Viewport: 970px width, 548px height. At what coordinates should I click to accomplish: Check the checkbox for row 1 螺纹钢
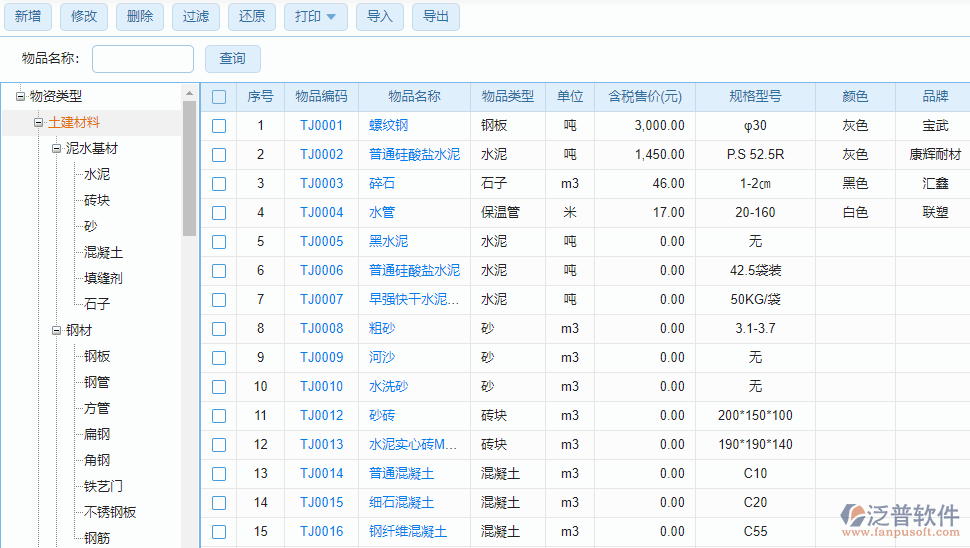click(219, 126)
